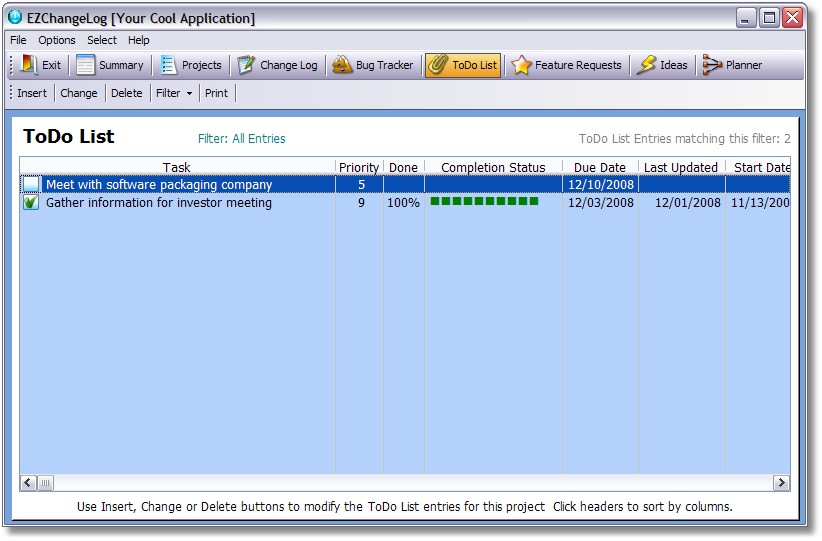Screen dimensions: 822x541
Task: Sort by the Completion Status column header
Action: pyautogui.click(x=493, y=167)
